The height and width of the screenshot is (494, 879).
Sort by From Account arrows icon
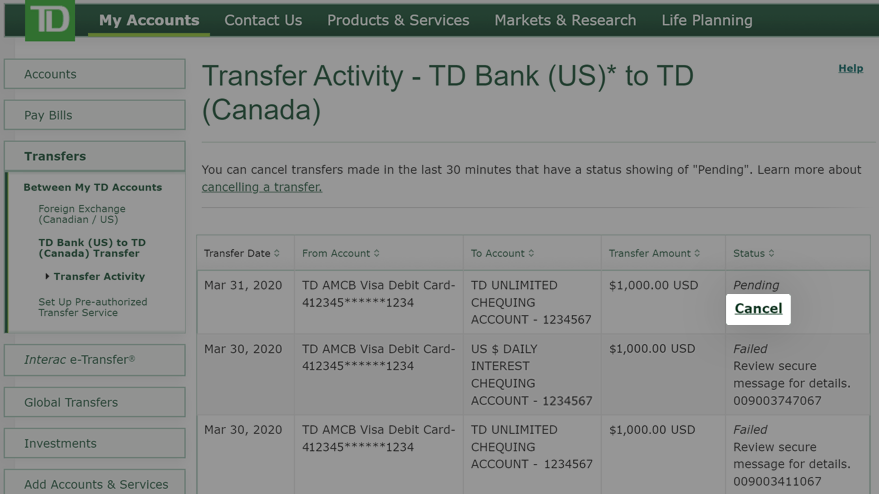[377, 253]
